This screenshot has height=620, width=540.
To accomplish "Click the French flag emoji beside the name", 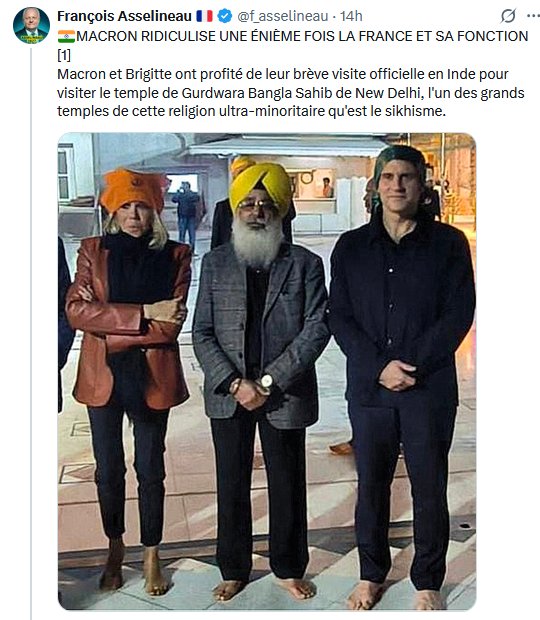I will 204,16.
